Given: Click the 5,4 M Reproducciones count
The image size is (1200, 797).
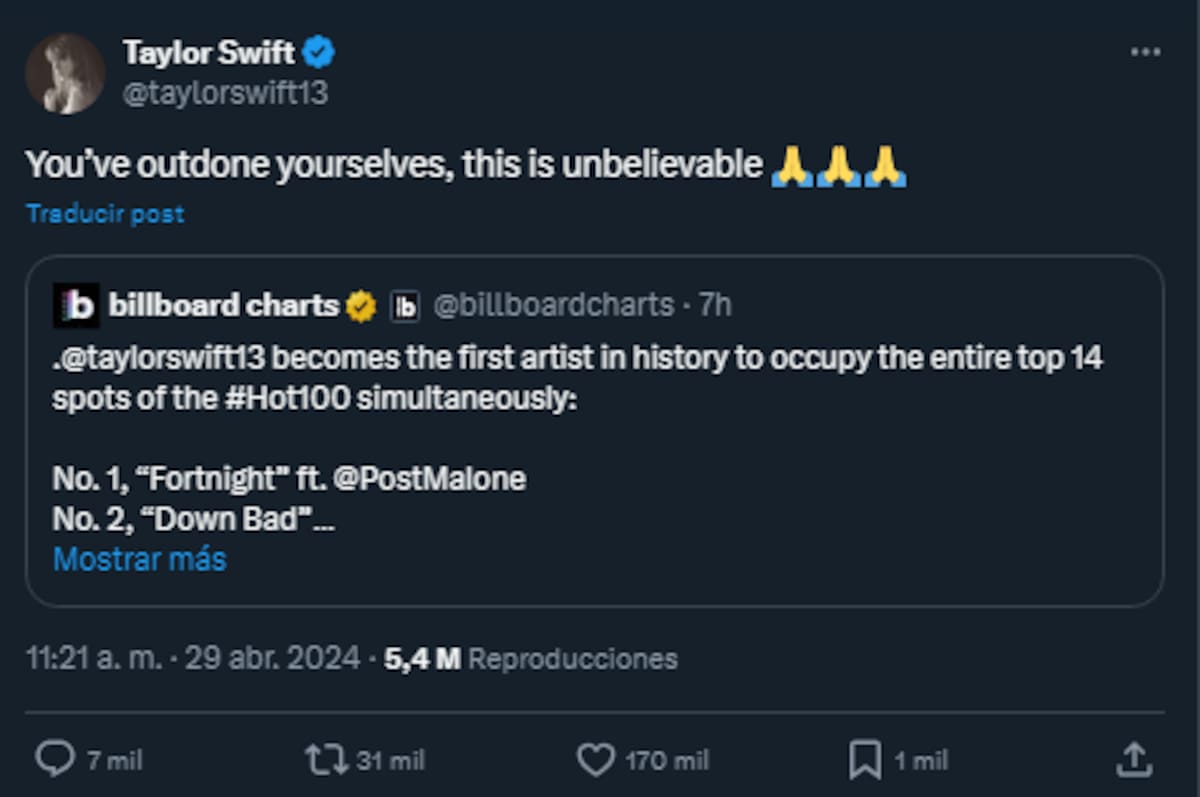Looking at the screenshot, I should point(530,658).
